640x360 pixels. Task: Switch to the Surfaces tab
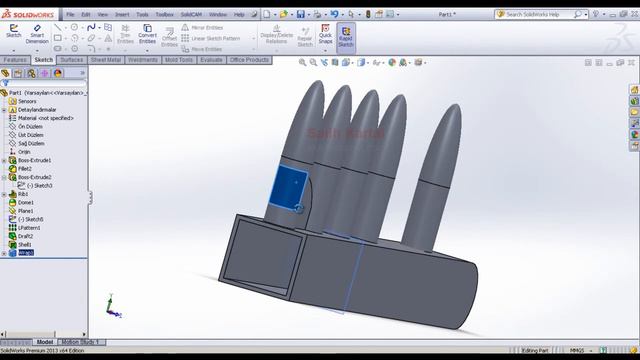(x=71, y=60)
